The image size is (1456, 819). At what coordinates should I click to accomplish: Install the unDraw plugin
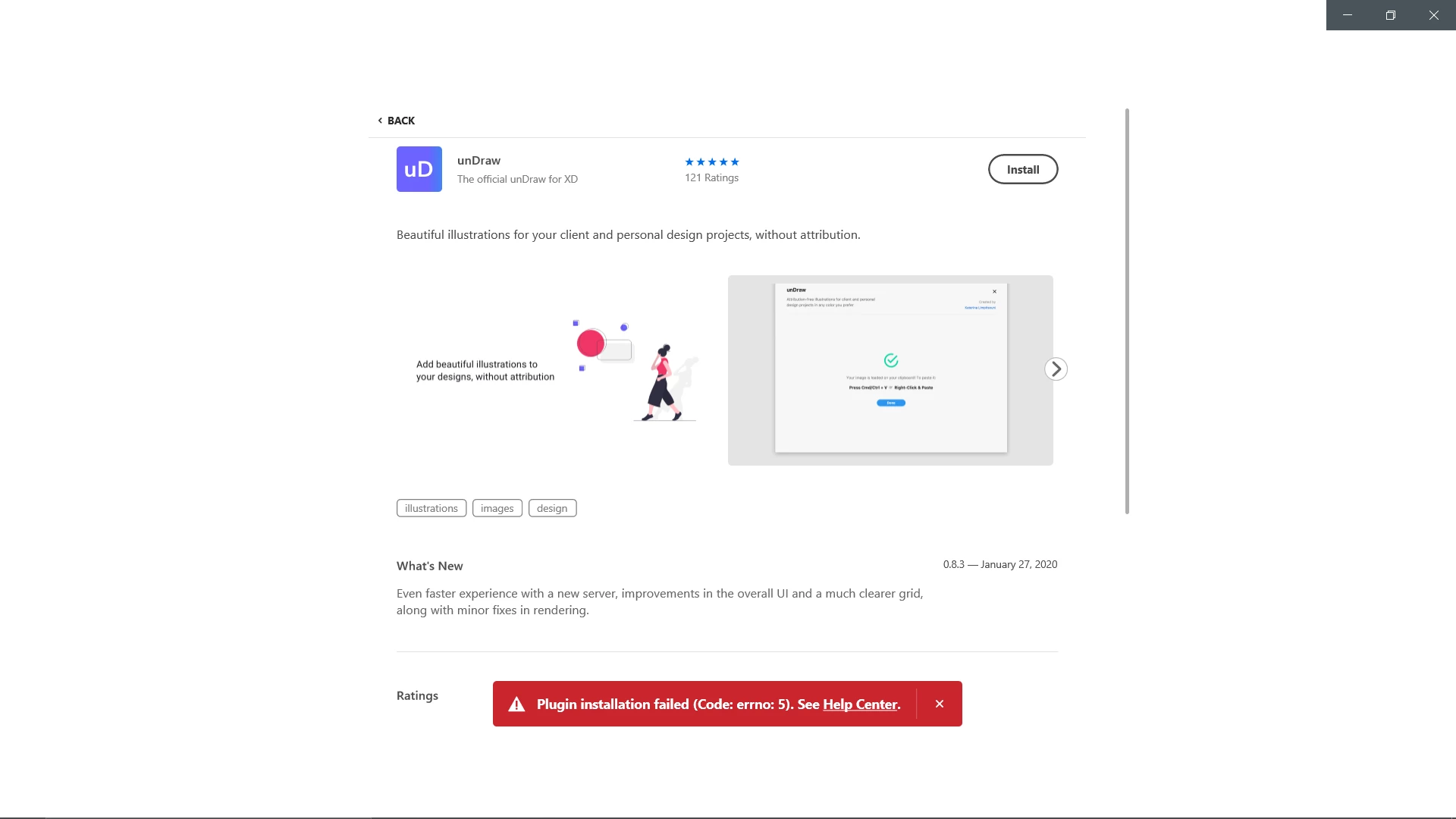click(x=1022, y=169)
